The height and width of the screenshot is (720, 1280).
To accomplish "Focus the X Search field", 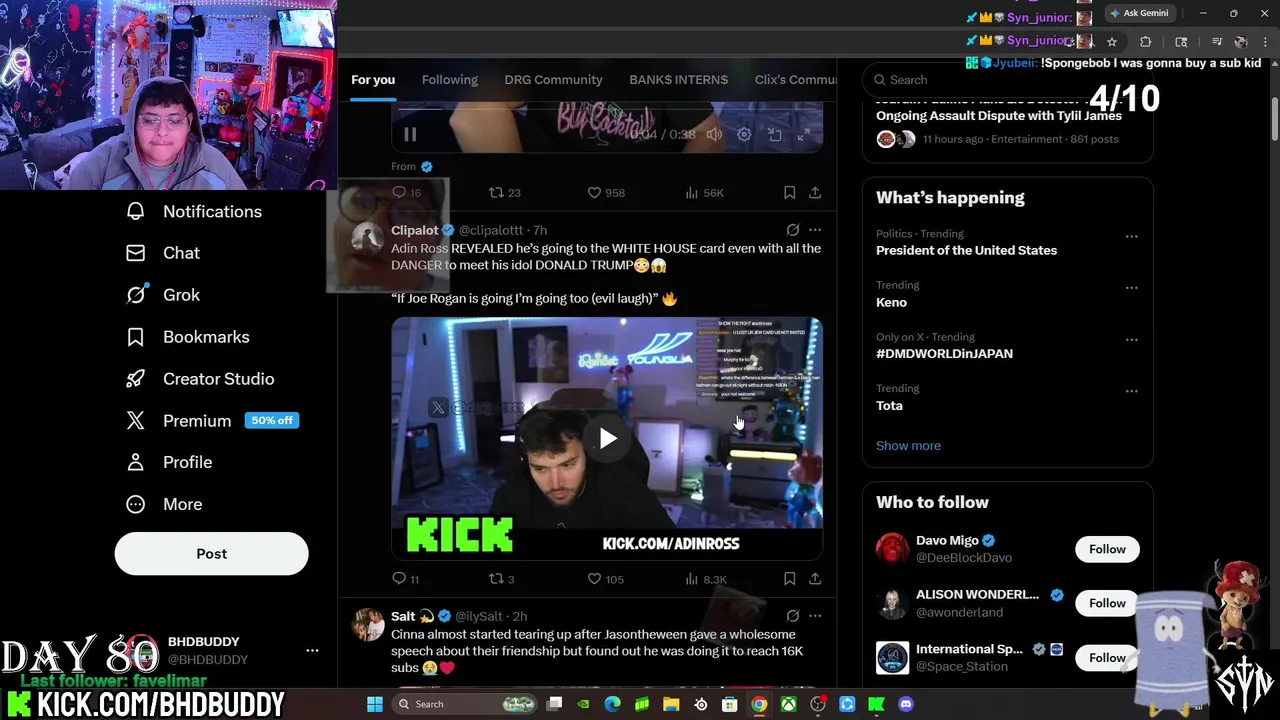I will [x=1007, y=80].
